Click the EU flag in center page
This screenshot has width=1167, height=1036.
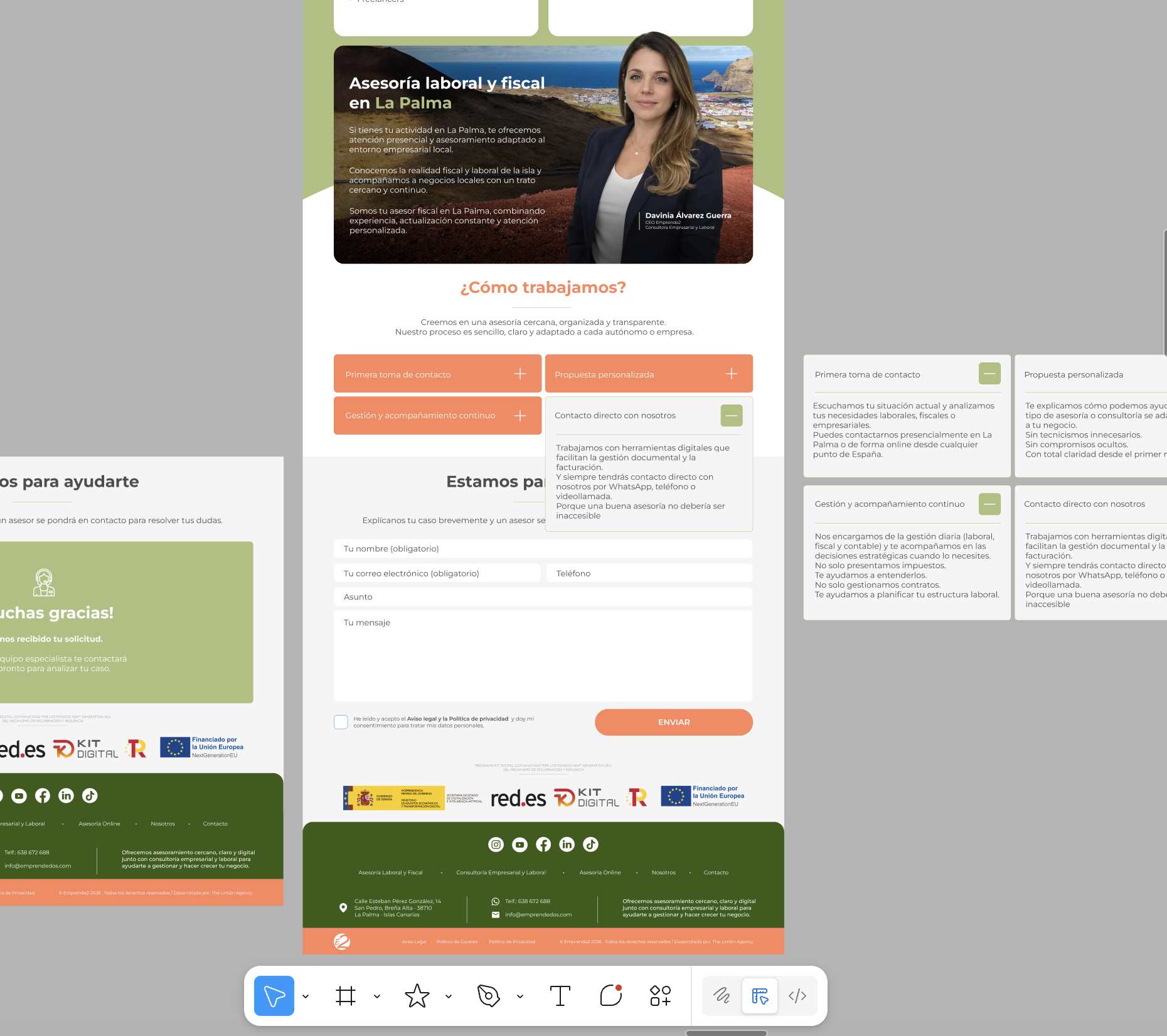[676, 796]
